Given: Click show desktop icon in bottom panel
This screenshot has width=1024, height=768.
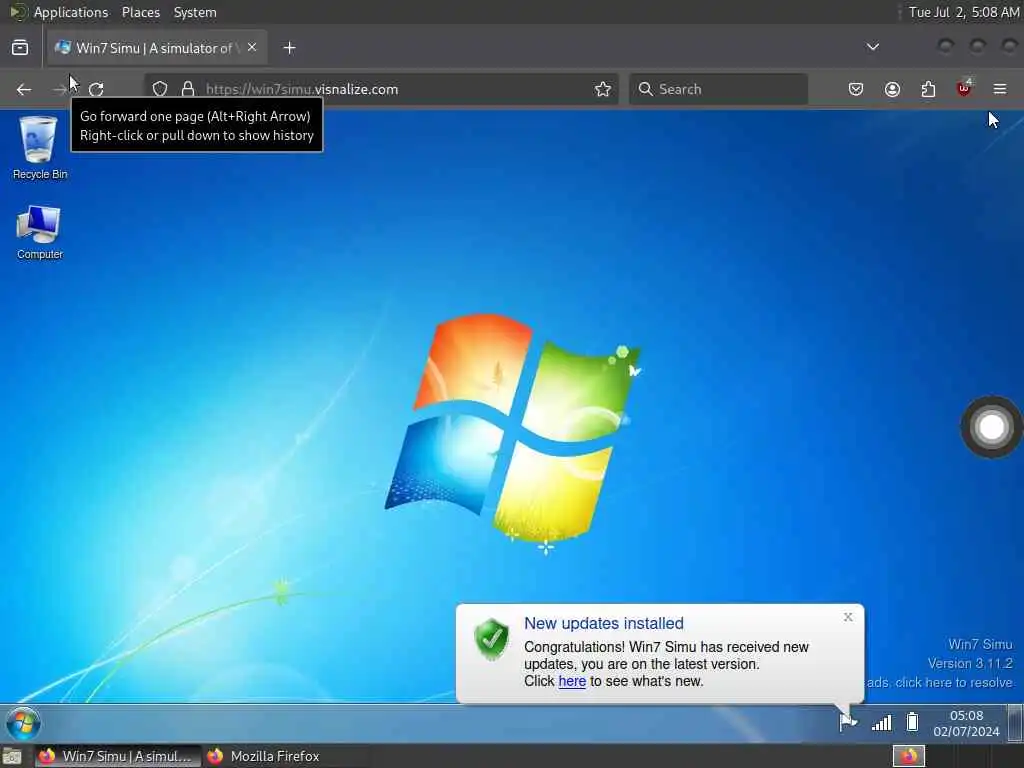Looking at the screenshot, I should [12, 757].
